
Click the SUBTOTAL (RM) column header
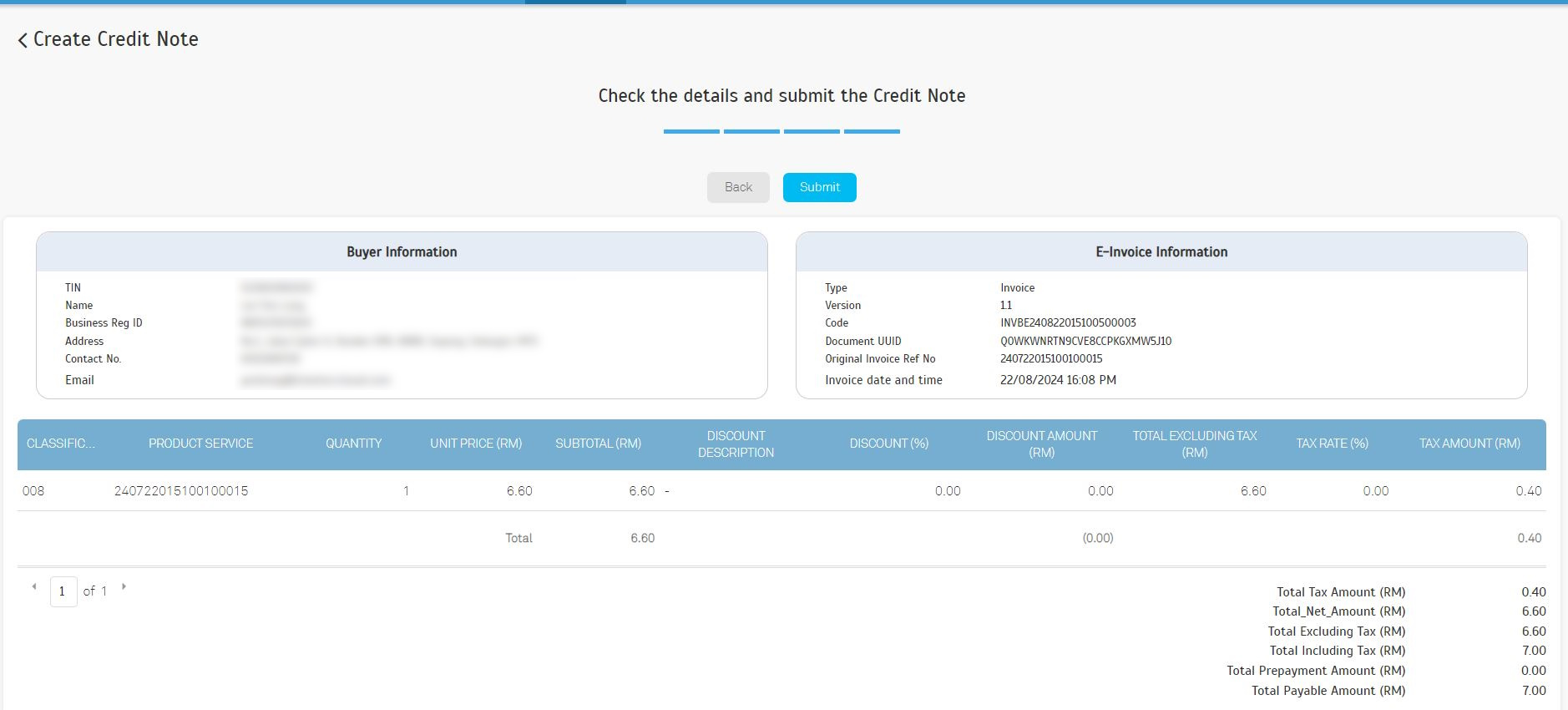tap(598, 444)
